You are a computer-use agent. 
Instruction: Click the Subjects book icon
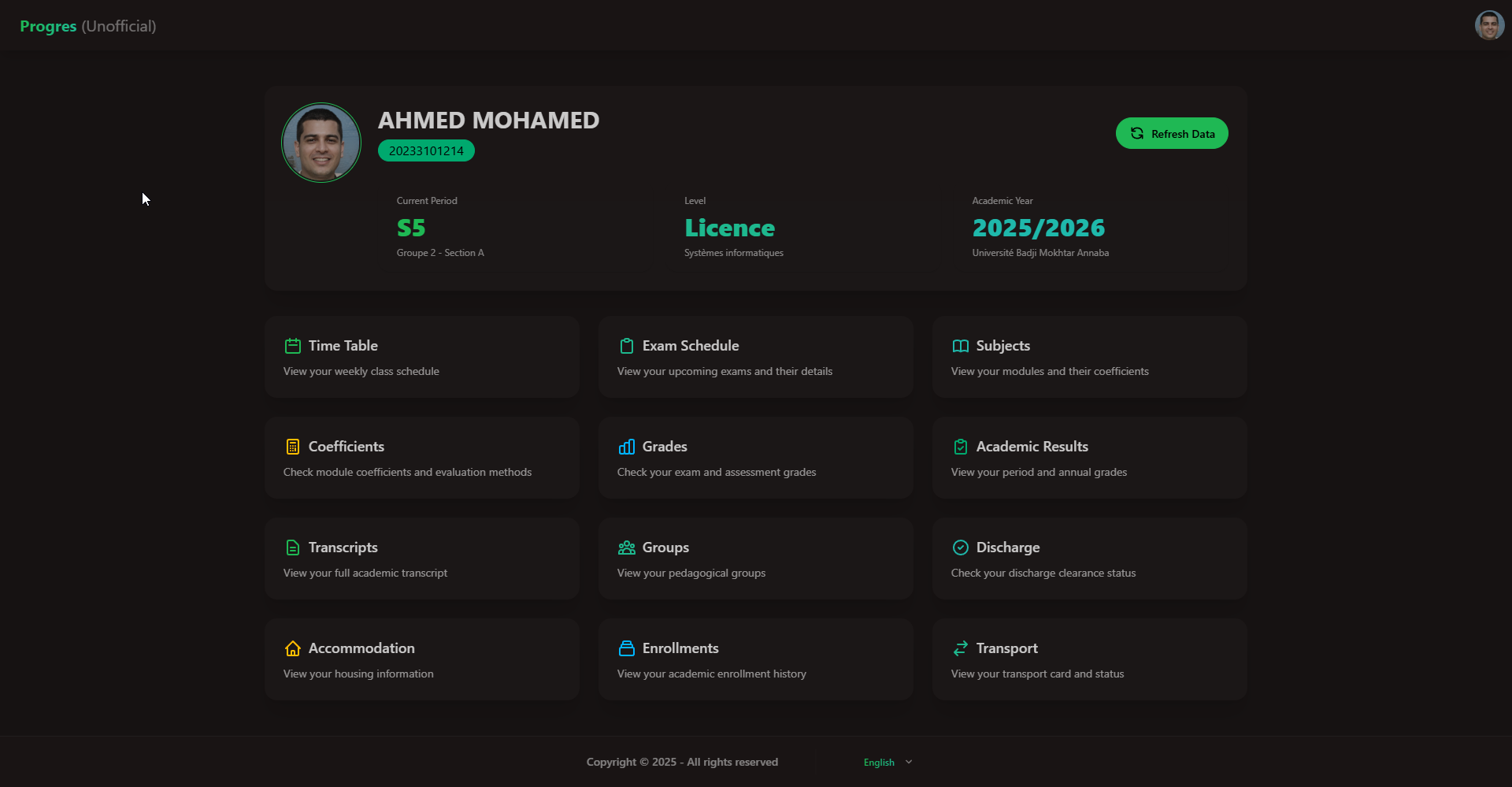pyautogui.click(x=960, y=345)
